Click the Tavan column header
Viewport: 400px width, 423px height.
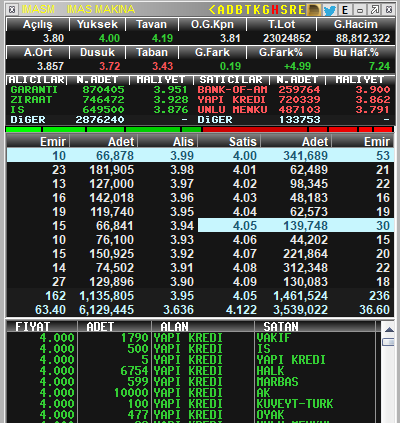tap(152, 25)
